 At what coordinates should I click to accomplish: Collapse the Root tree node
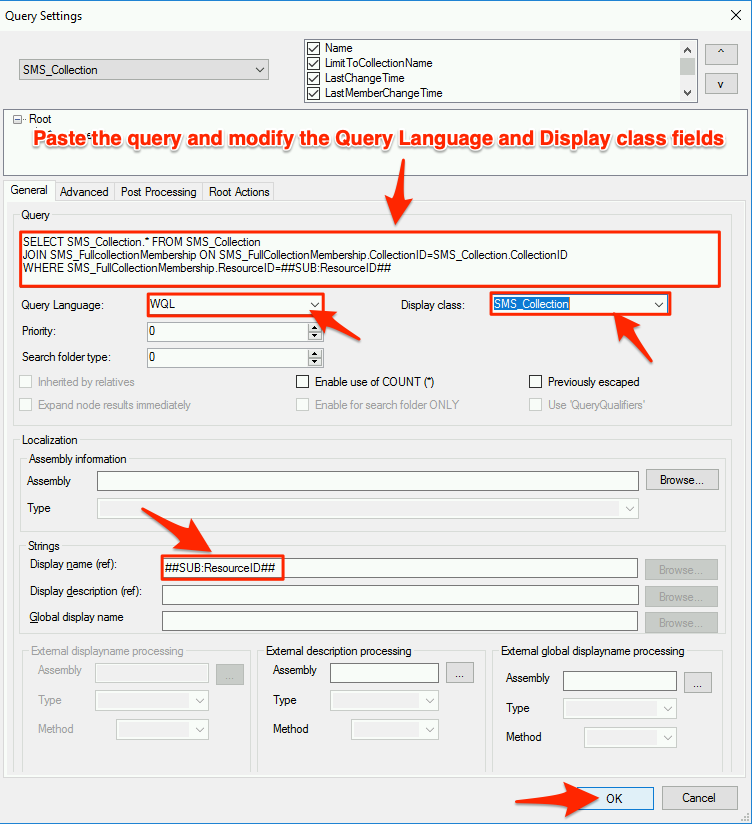pyautogui.click(x=19, y=120)
